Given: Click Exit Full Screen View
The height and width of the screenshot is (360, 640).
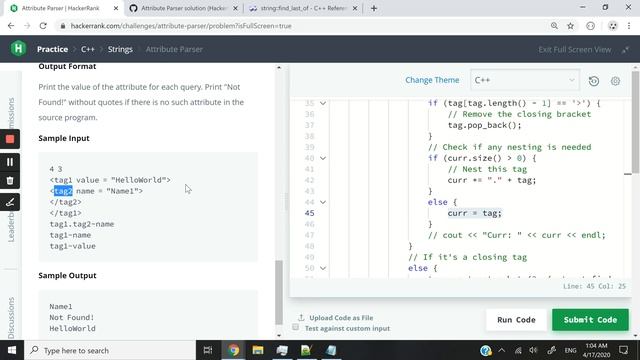Looking at the screenshot, I should (574, 49).
